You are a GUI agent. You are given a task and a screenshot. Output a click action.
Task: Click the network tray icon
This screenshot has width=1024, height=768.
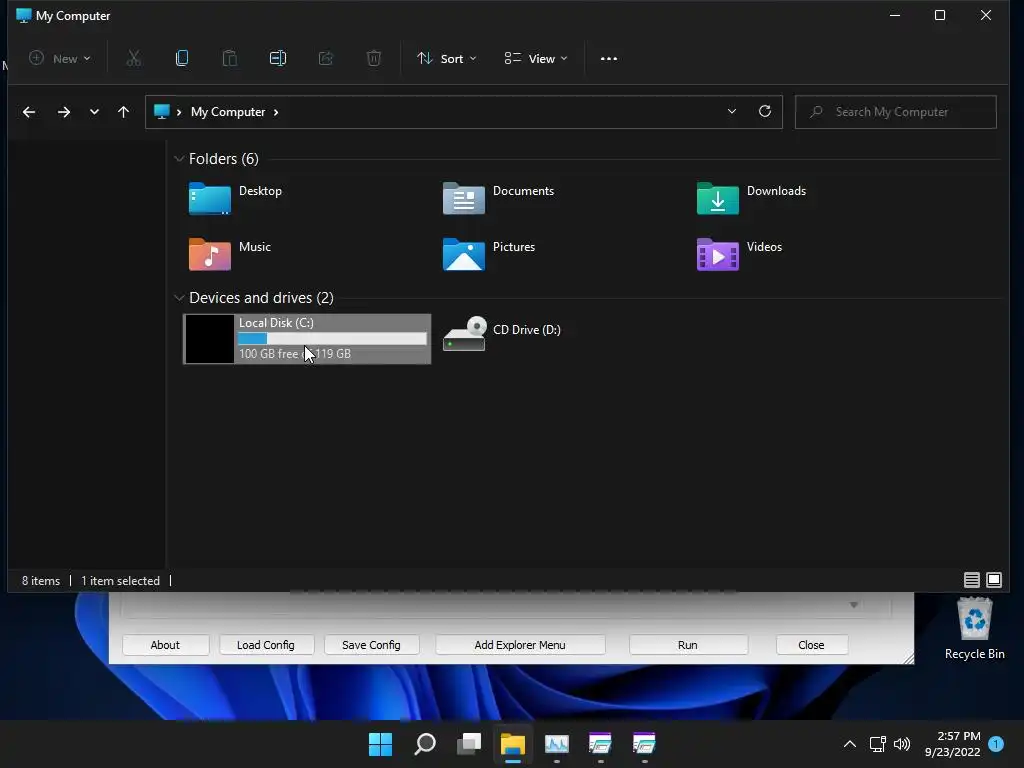[x=877, y=744]
